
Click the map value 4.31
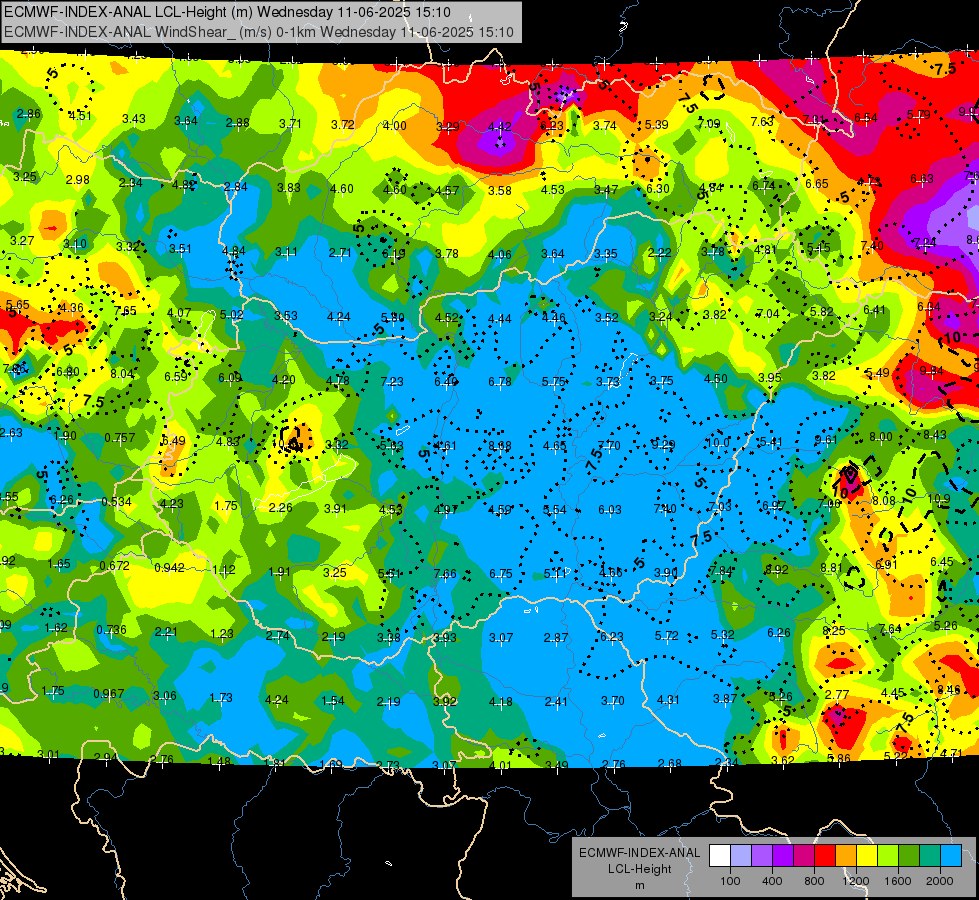tap(669, 700)
